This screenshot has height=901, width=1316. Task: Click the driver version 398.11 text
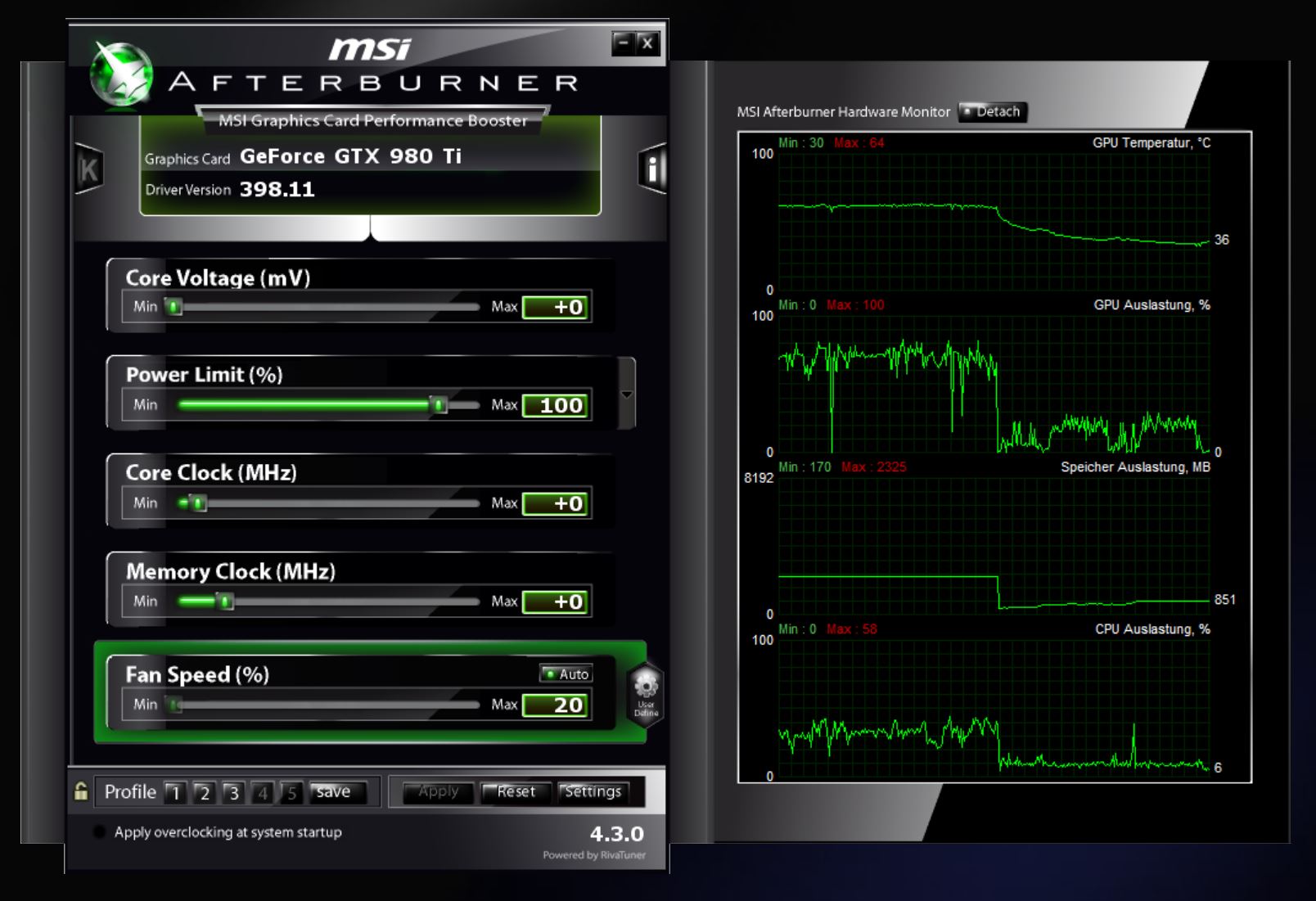pos(277,189)
